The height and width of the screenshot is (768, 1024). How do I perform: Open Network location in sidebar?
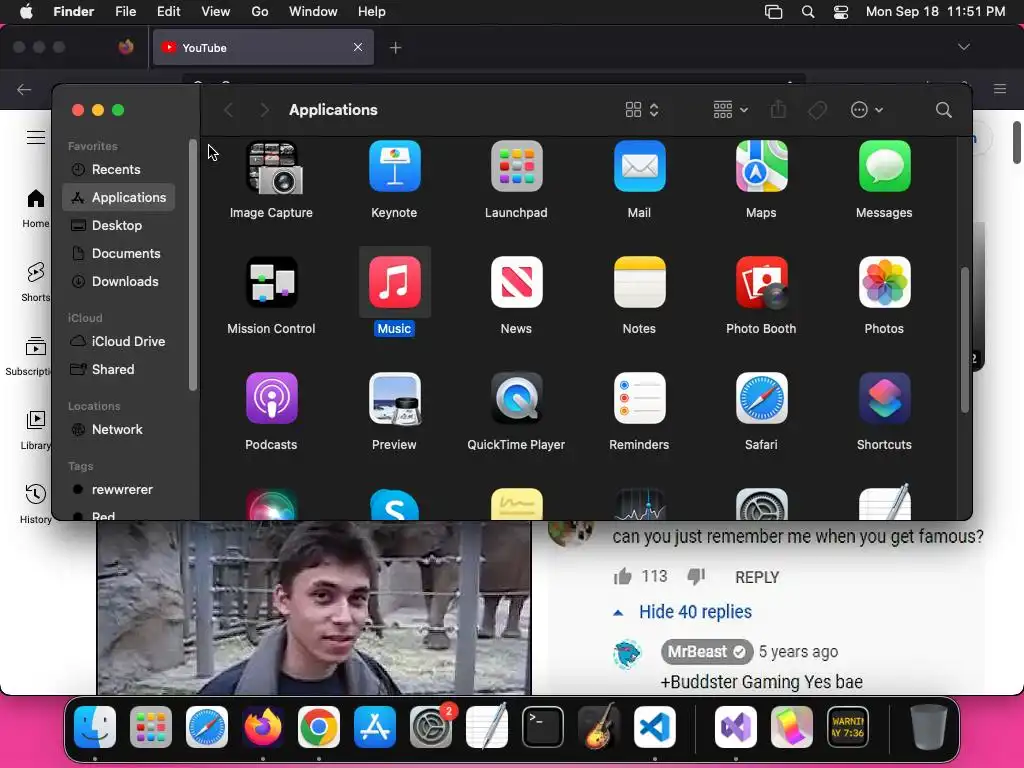(118, 430)
